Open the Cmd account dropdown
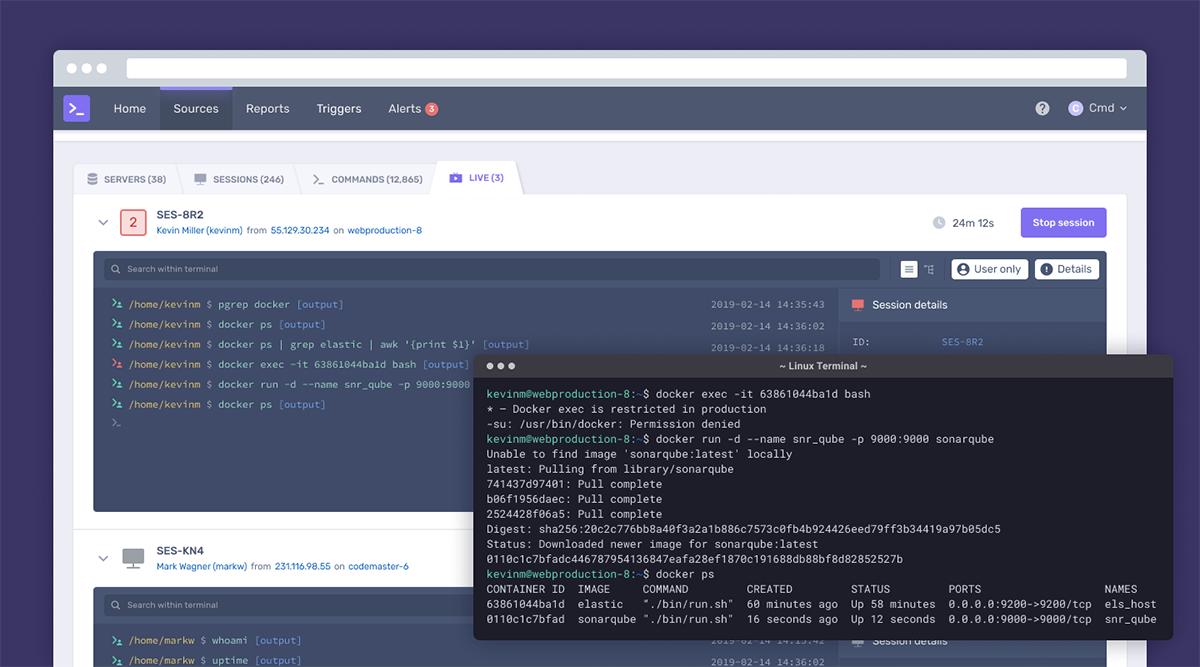This screenshot has width=1200, height=667. (x=1098, y=108)
